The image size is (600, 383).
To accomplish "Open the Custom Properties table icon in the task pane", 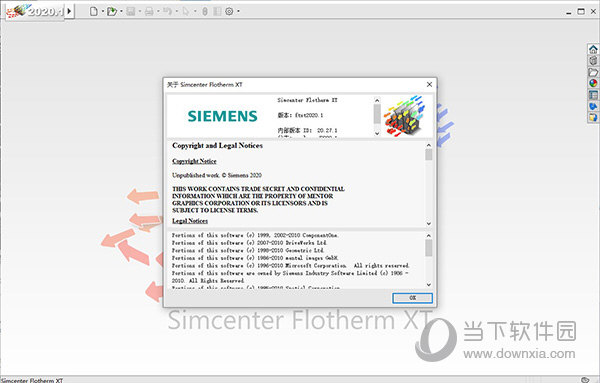I will click(x=593, y=95).
